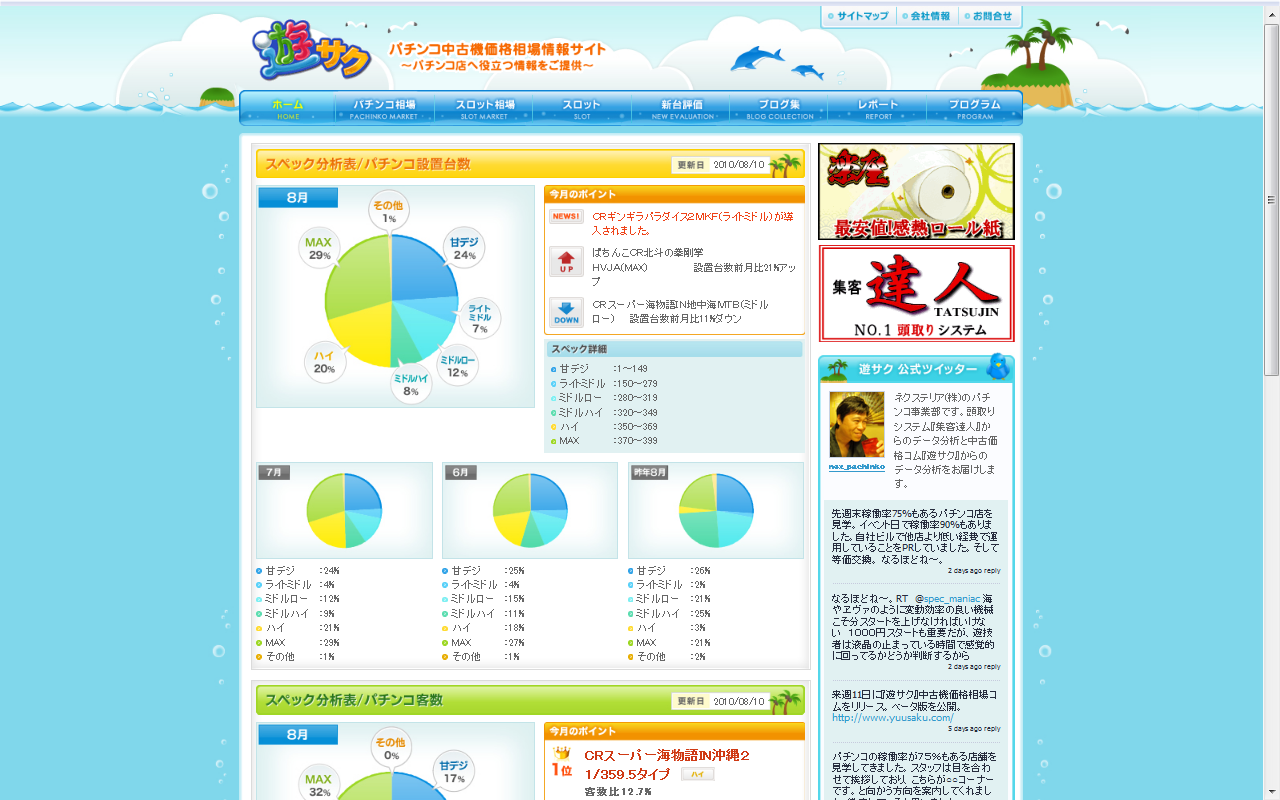Image resolution: width=1280 pixels, height=800 pixels.
Task: Click the nex_pachinko profile photo
Action: [857, 425]
